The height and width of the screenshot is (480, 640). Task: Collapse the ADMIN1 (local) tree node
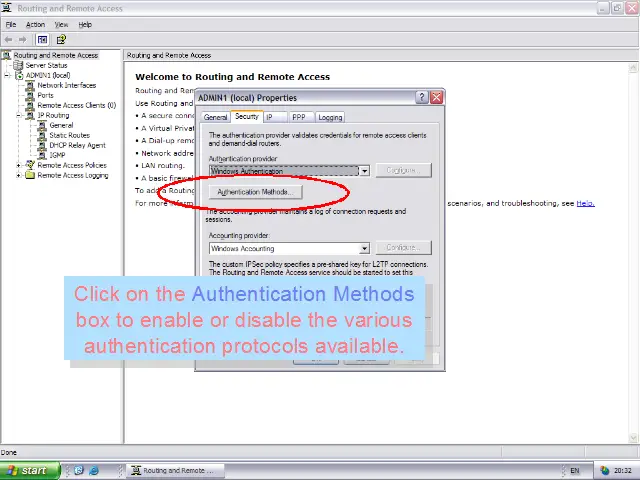tap(7, 76)
